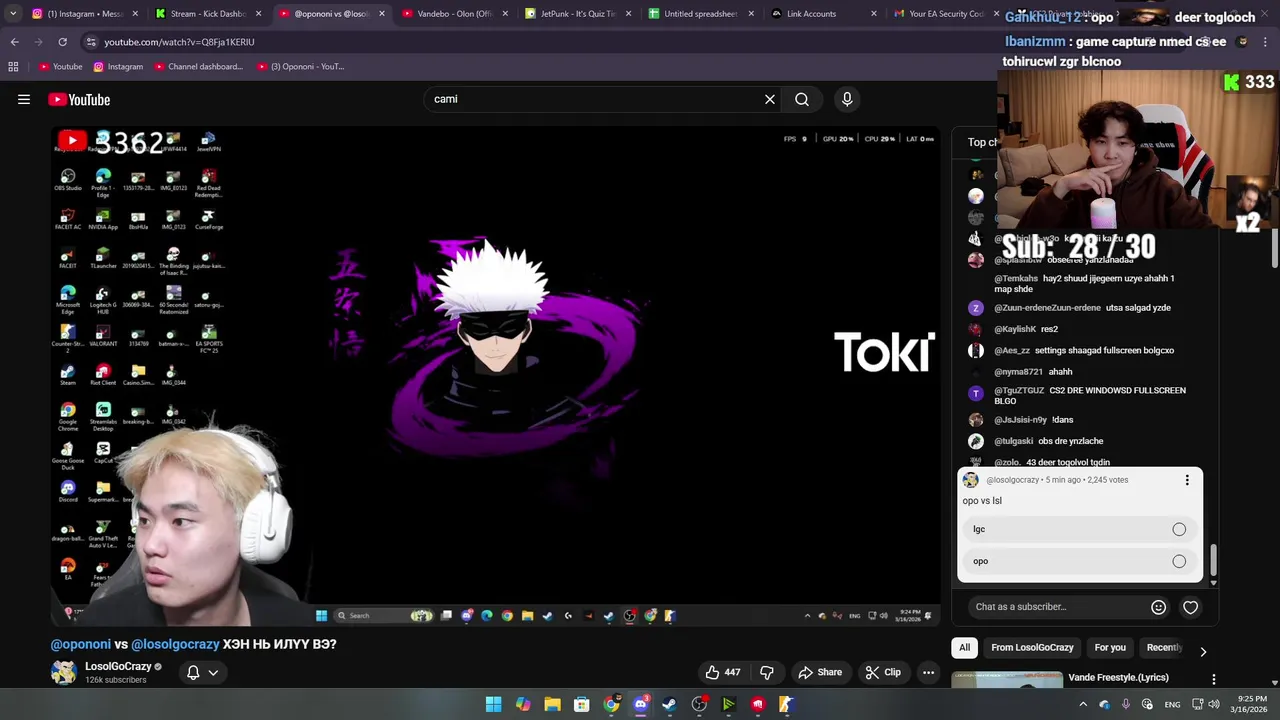Select the "lgc" poll option
The height and width of the screenshot is (720, 1280).
click(1080, 529)
